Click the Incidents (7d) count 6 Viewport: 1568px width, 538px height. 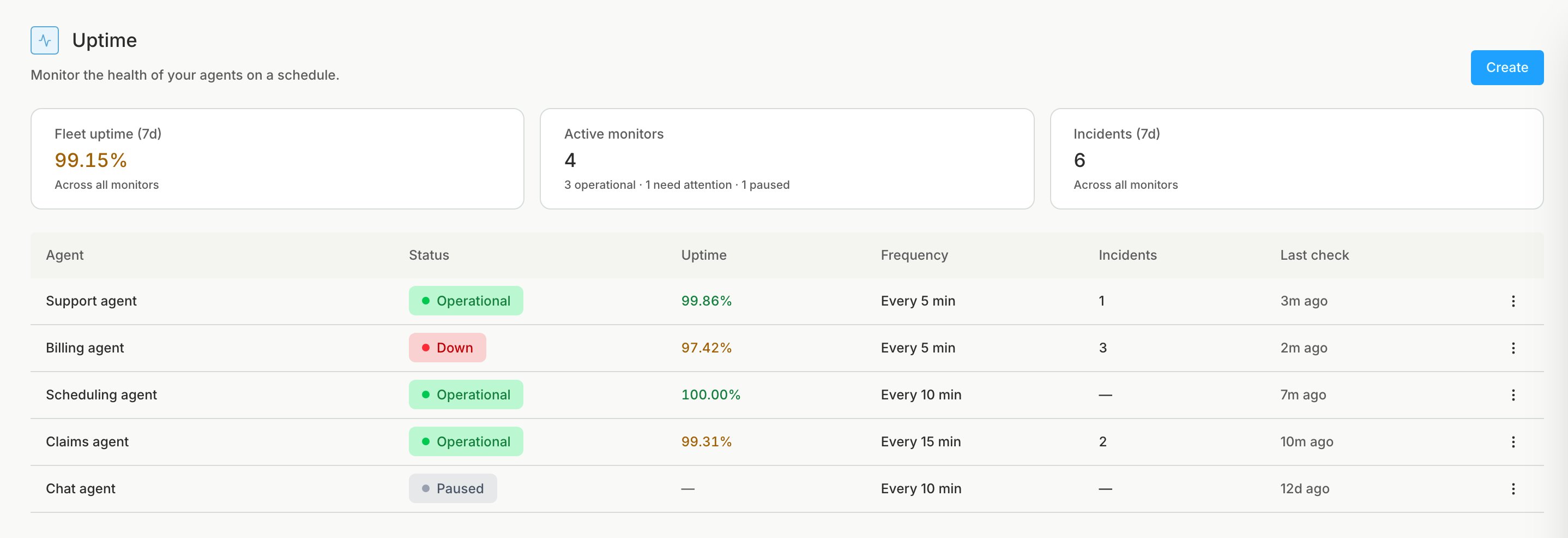pyautogui.click(x=1079, y=160)
